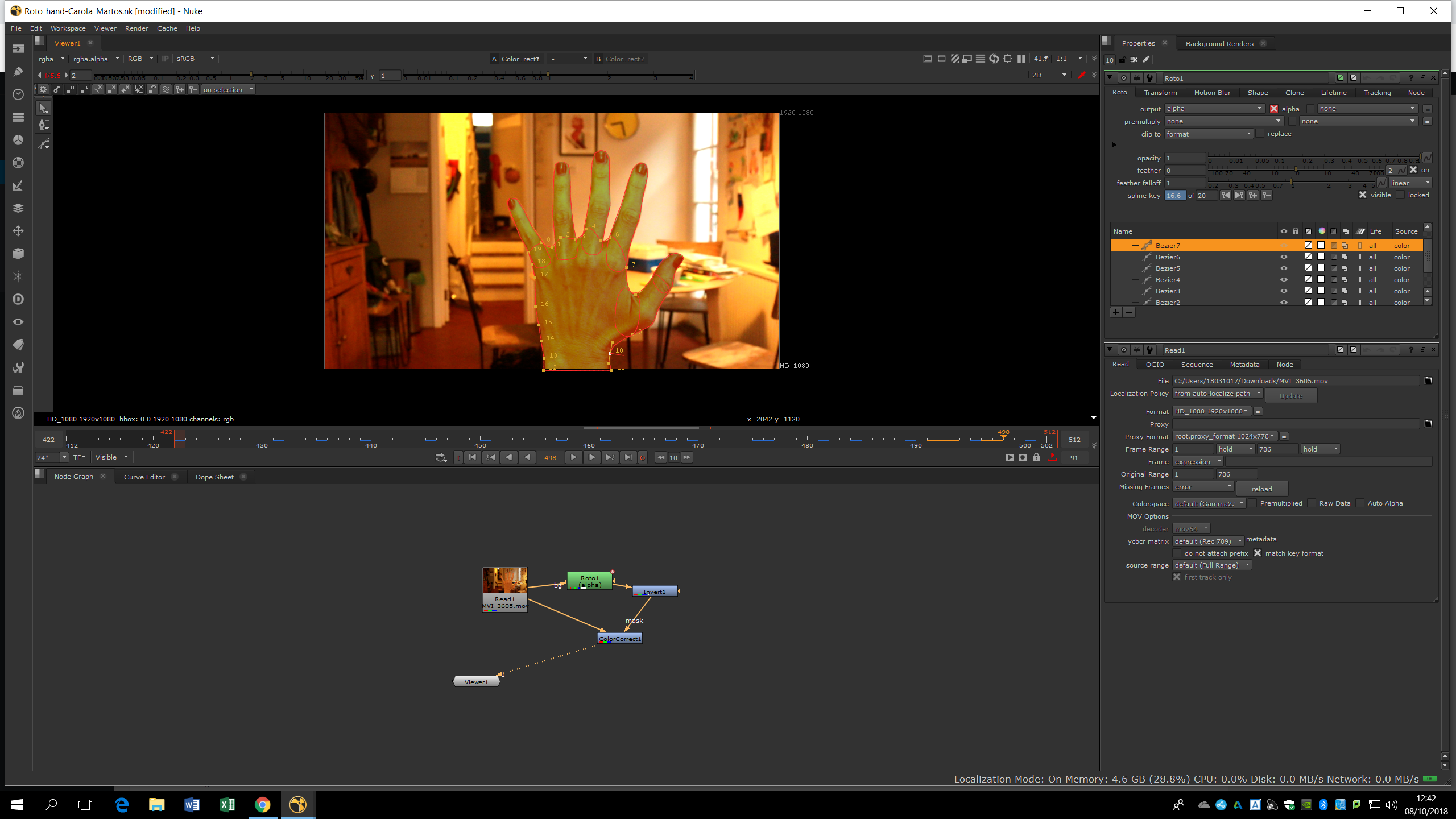This screenshot has width=1456, height=819.
Task: Open the Deep nodes D icon
Action: point(18,299)
